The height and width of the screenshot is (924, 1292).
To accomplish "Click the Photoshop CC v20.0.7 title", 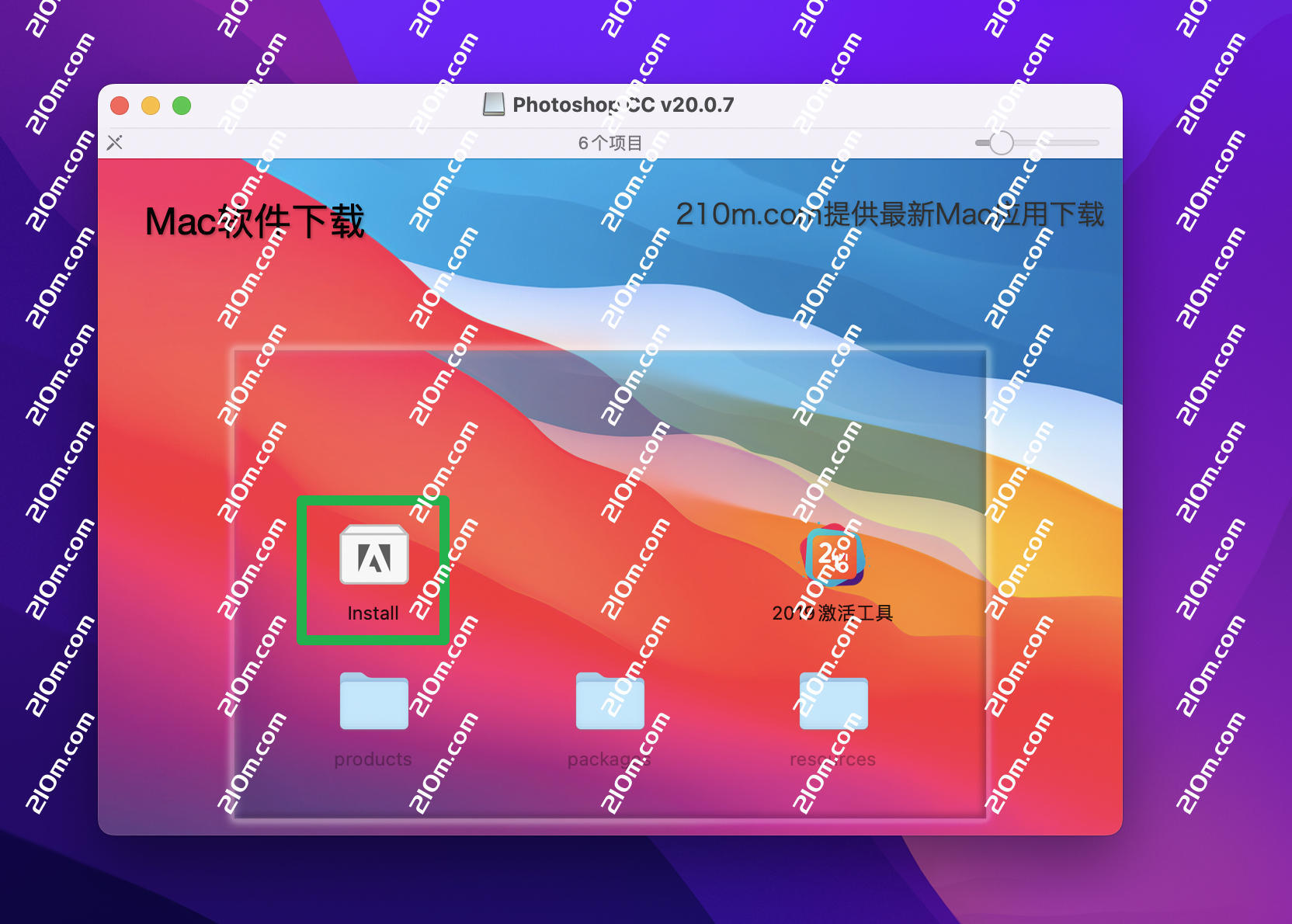I will (623, 105).
